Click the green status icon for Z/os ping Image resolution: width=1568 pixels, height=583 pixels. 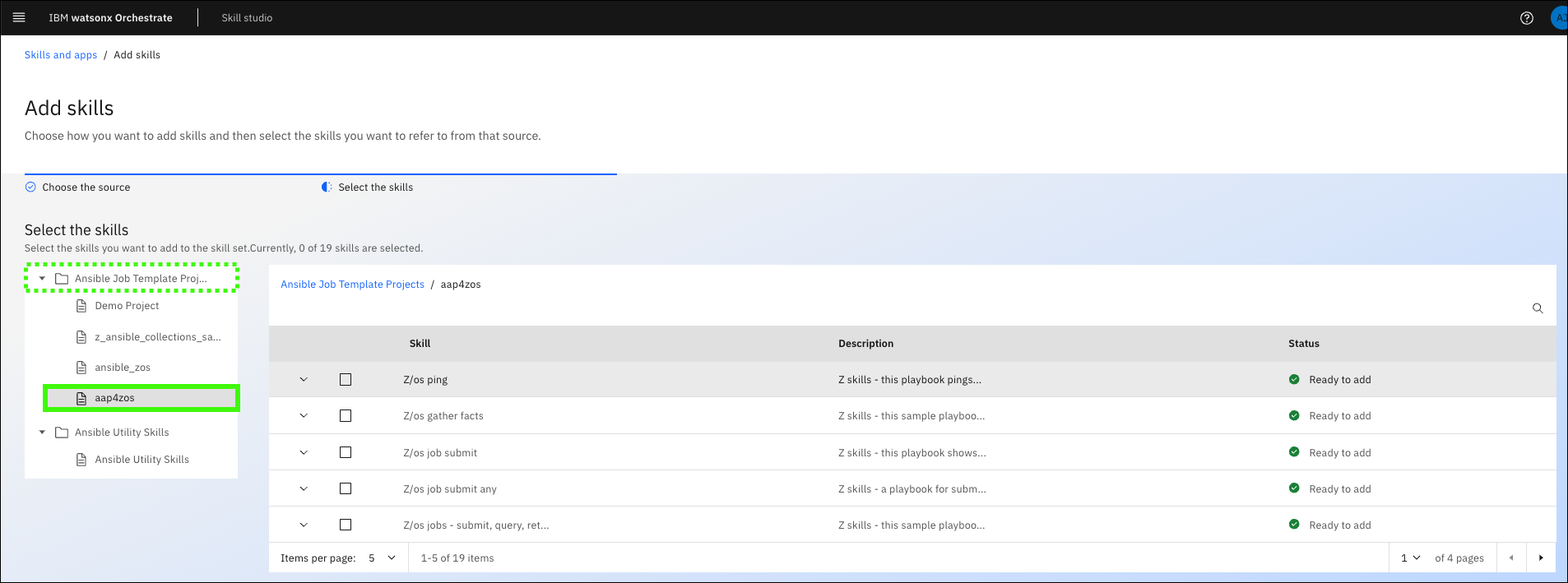pos(1294,380)
